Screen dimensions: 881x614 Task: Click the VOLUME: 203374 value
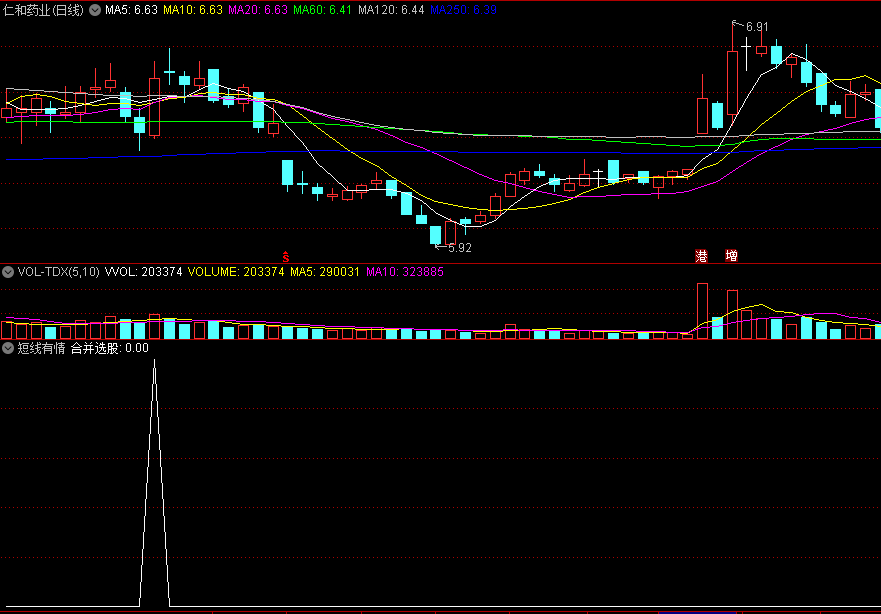point(236,272)
